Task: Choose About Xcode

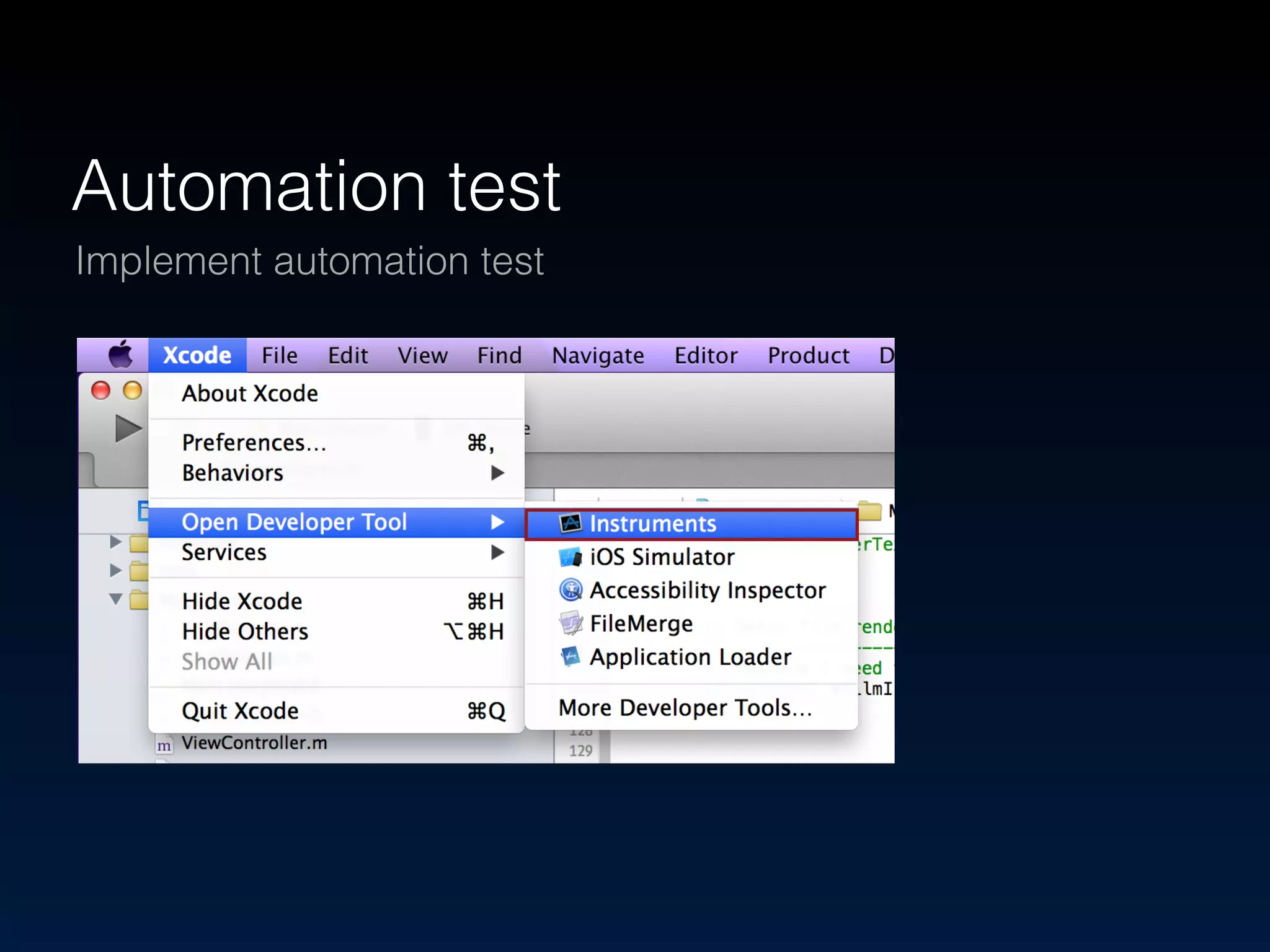Action: (x=337, y=394)
